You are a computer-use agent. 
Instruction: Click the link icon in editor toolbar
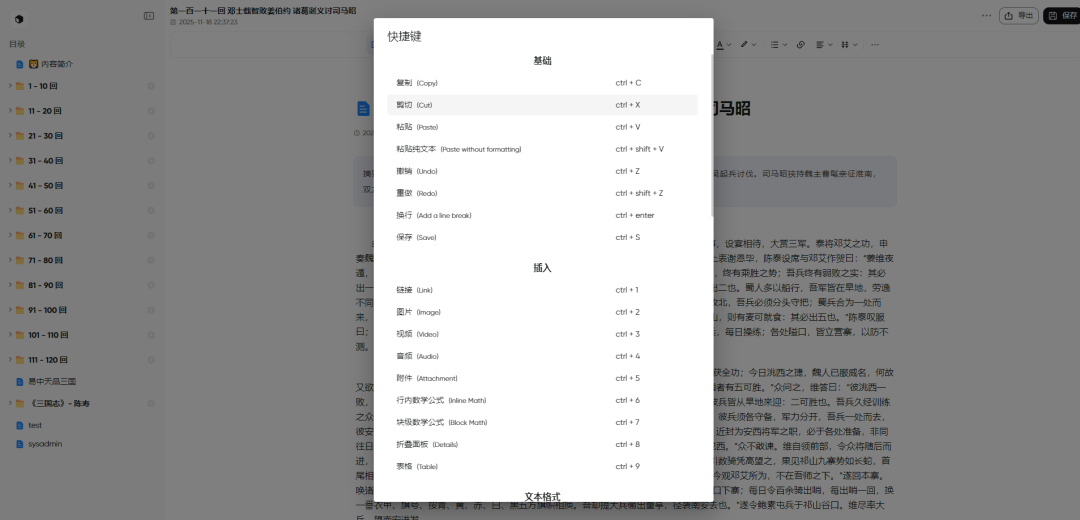pyautogui.click(x=800, y=45)
